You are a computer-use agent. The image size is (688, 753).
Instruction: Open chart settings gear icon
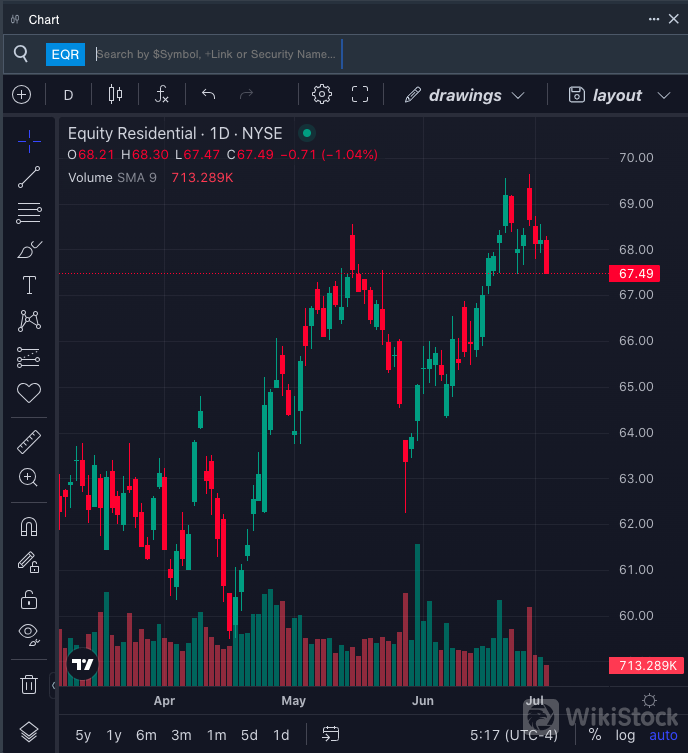[x=321, y=95]
